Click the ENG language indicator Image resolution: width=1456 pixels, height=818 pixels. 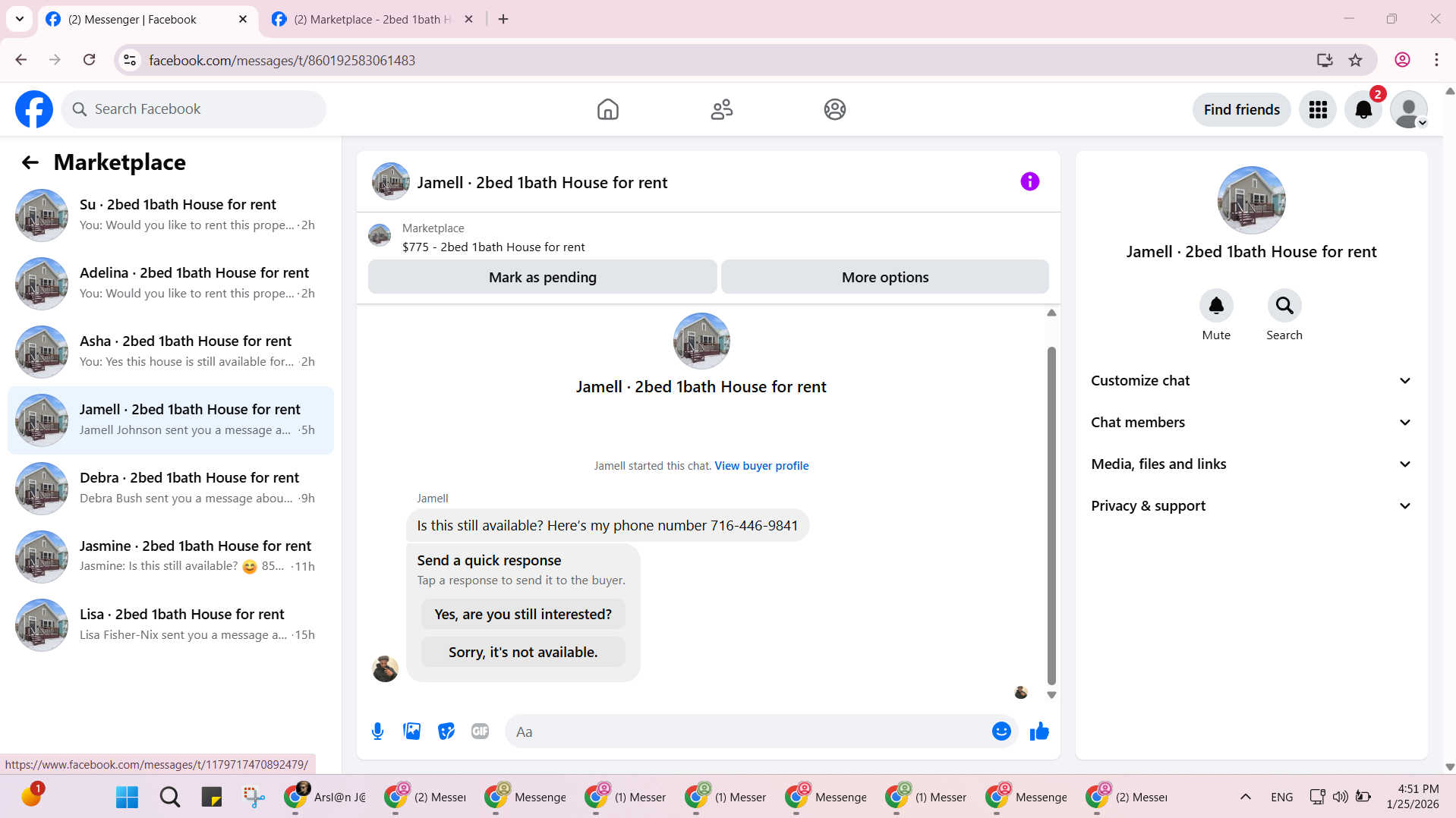point(1281,797)
